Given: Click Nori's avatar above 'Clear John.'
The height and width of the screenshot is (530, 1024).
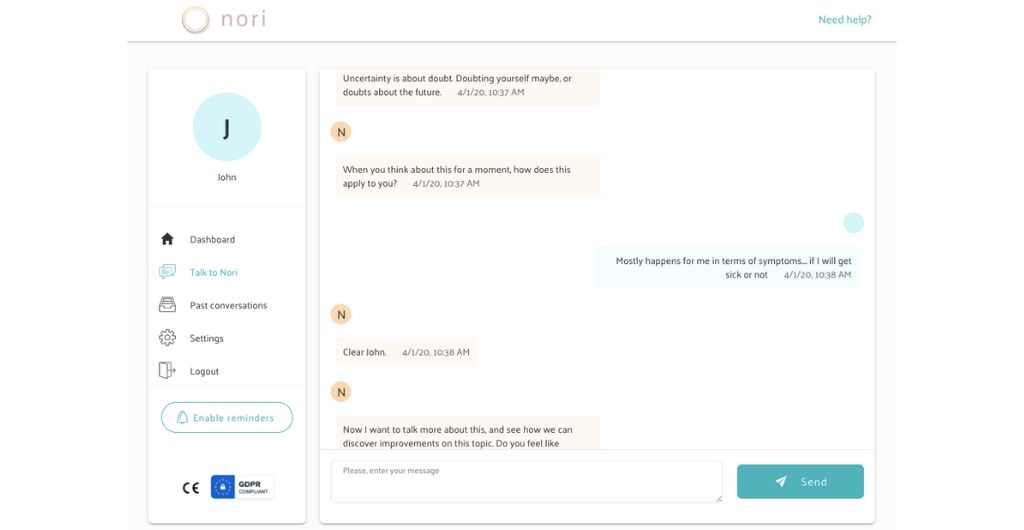Looking at the screenshot, I should 341,315.
